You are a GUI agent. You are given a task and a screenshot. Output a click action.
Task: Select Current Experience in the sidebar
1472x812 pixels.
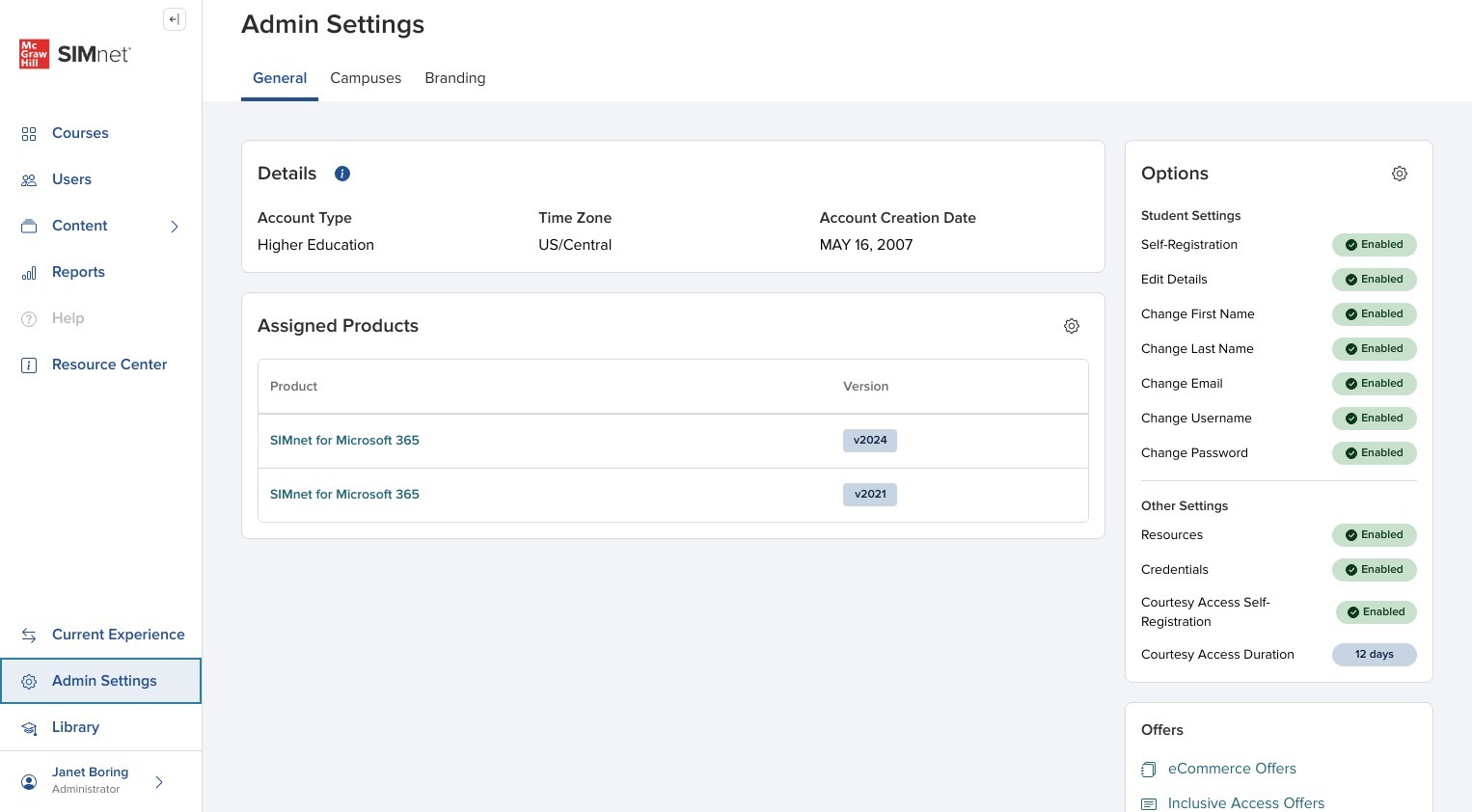[118, 635]
